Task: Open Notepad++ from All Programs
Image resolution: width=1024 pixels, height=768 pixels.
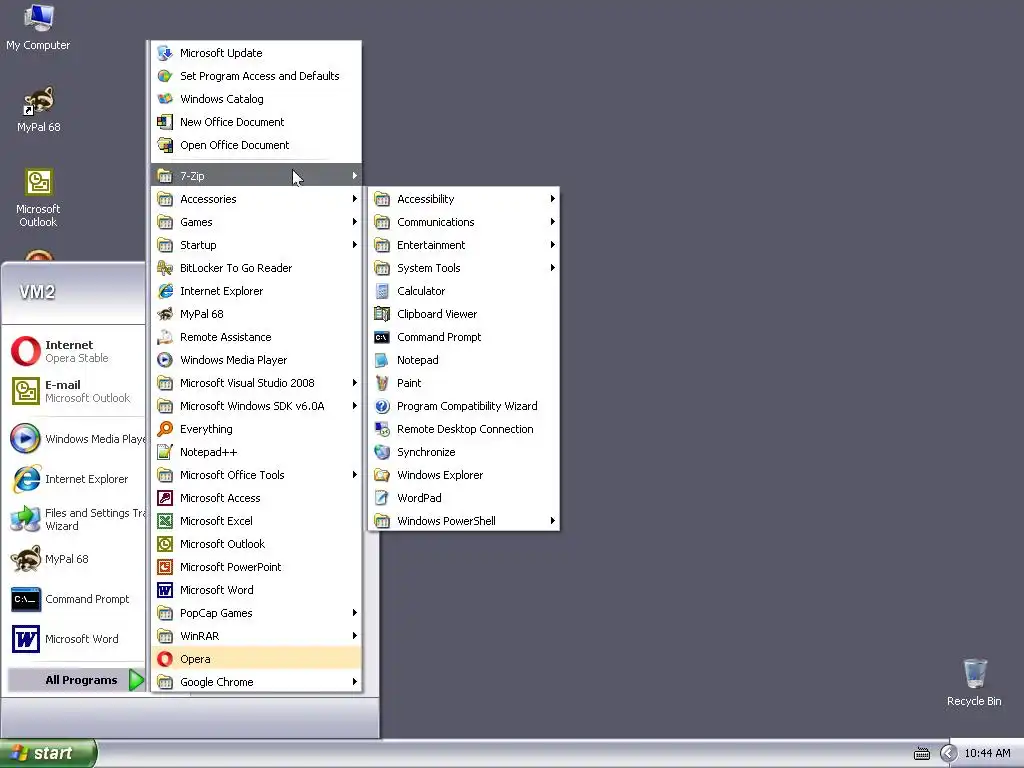Action: (x=256, y=452)
